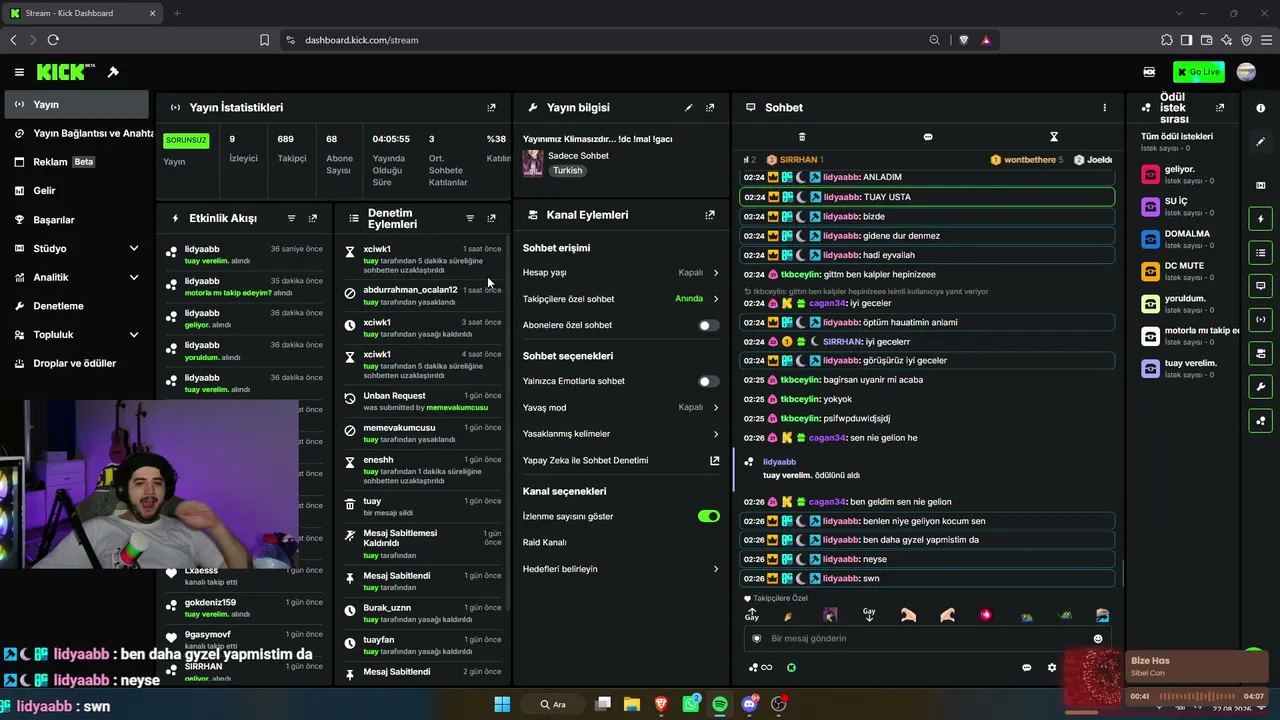
Task: Open Denetleme in the left sidebar
Action: [x=76, y=306]
